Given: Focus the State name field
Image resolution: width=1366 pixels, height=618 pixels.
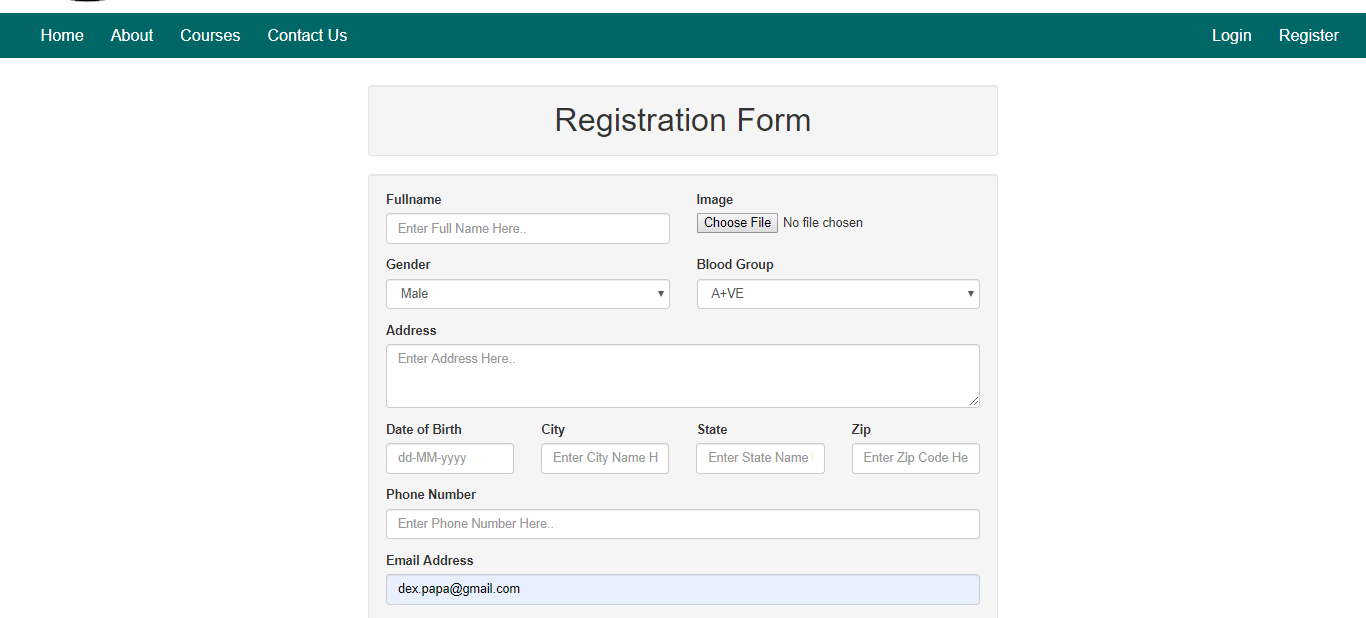Looking at the screenshot, I should tap(760, 459).
